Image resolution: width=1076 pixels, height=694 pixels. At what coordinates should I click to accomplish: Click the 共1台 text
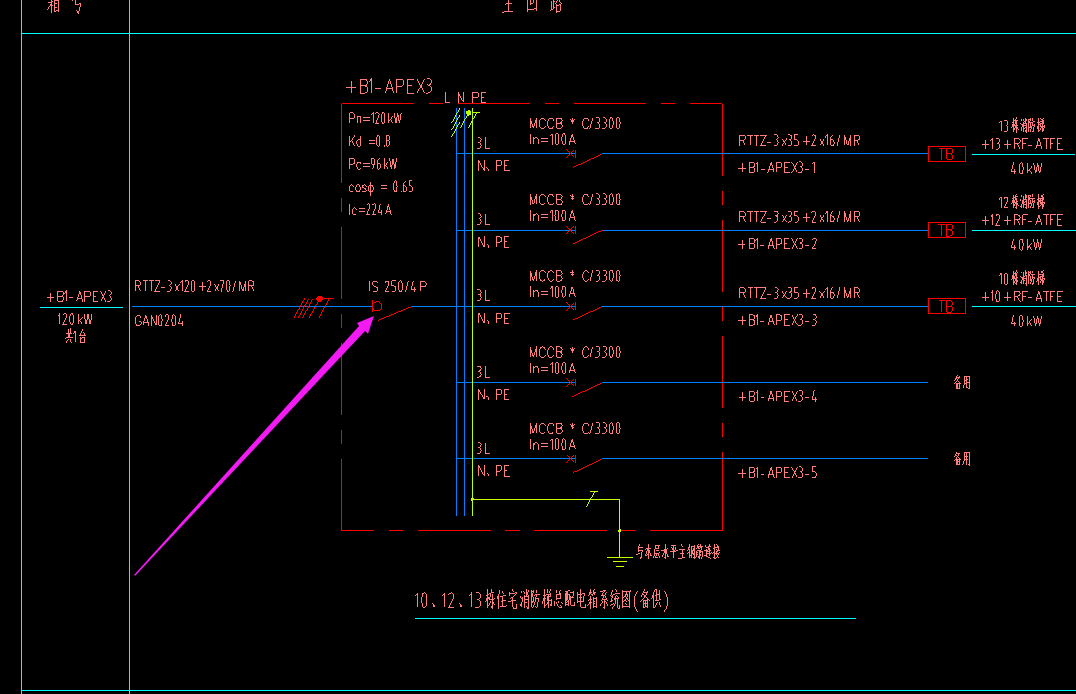[75, 336]
